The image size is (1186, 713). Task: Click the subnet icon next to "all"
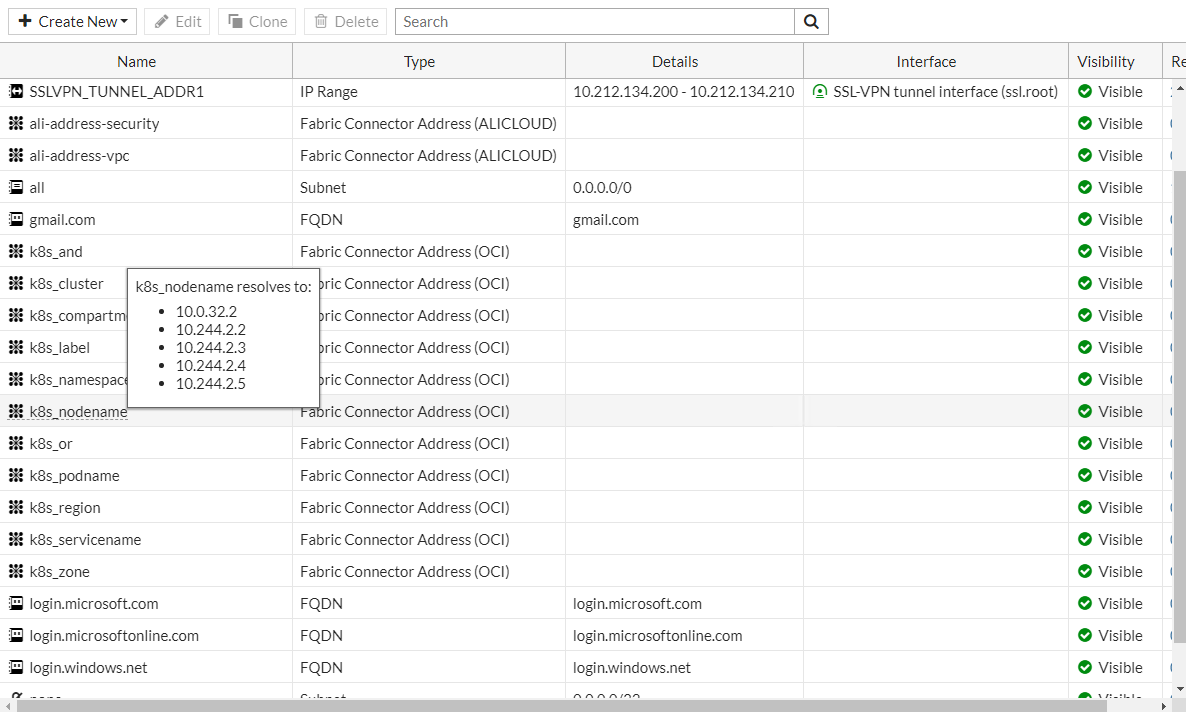point(15,187)
